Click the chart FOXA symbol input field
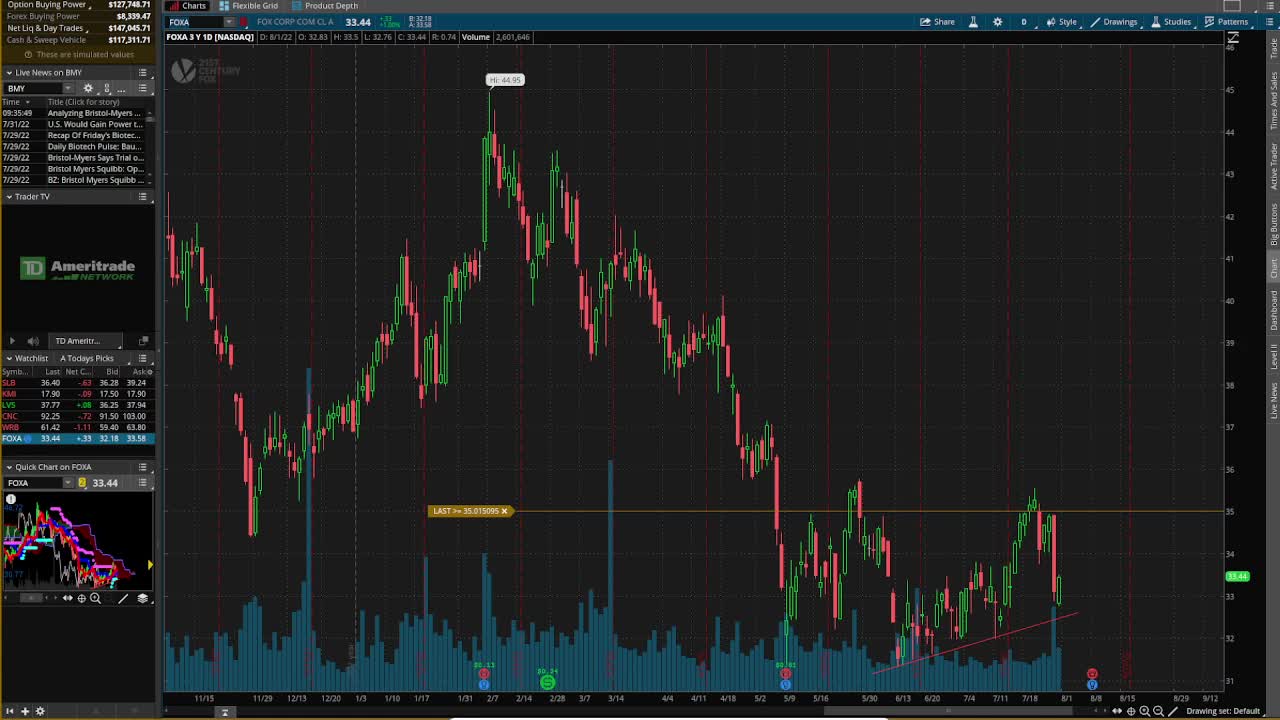Viewport: 1280px width, 720px height. (194, 22)
